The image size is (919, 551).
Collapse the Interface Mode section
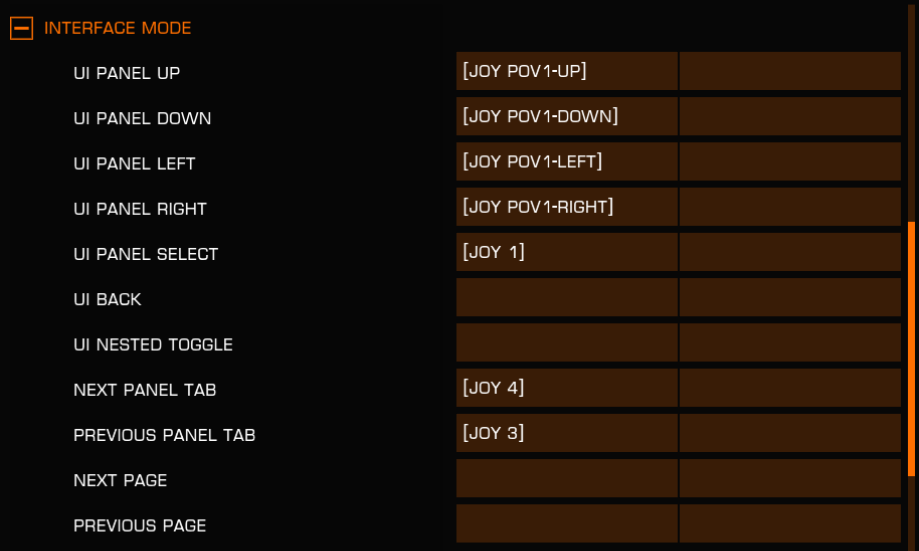point(22,28)
